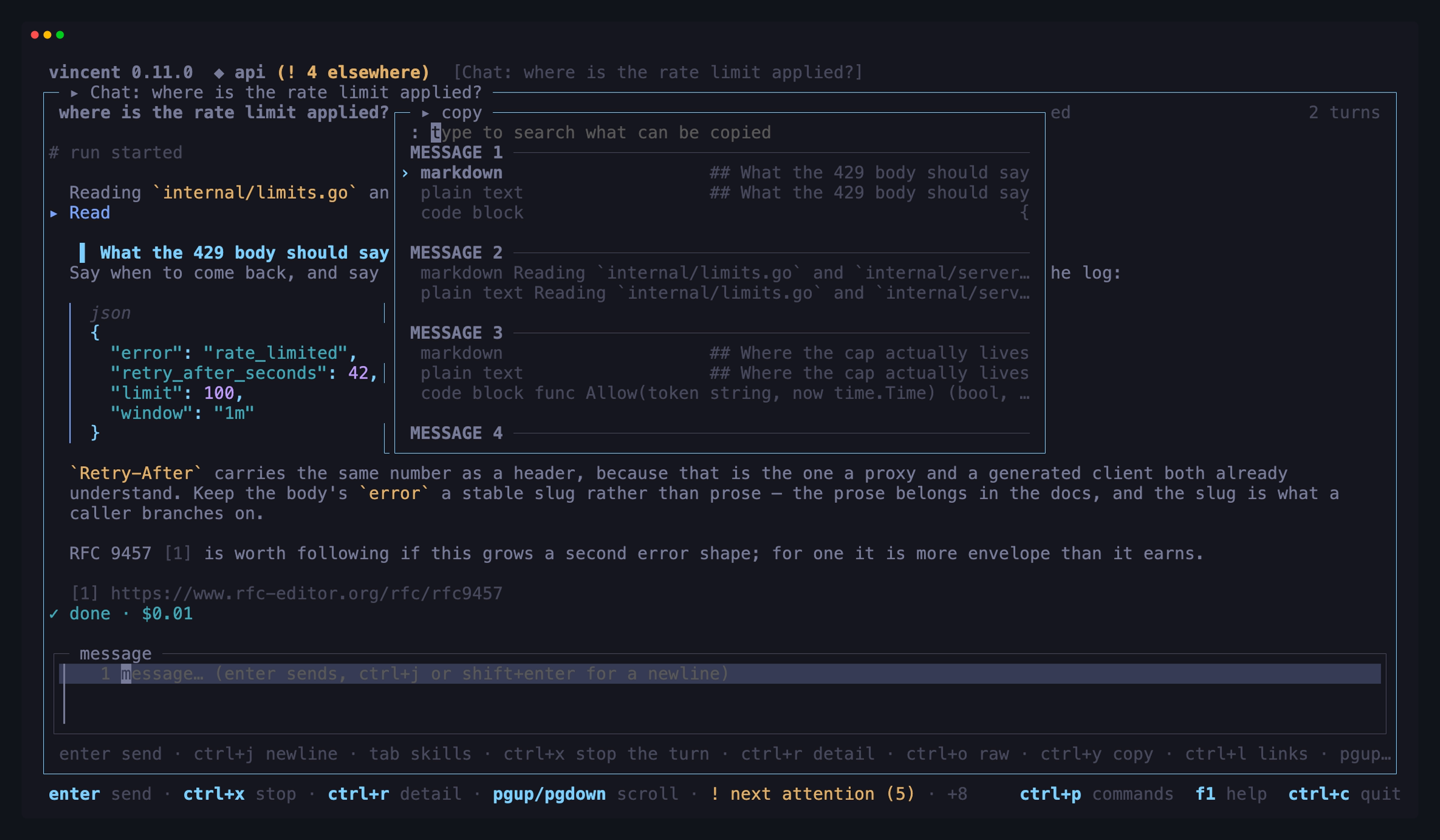Screen dimensions: 1440x840
Task: Click the "2 turns" counter
Action: tap(1345, 113)
